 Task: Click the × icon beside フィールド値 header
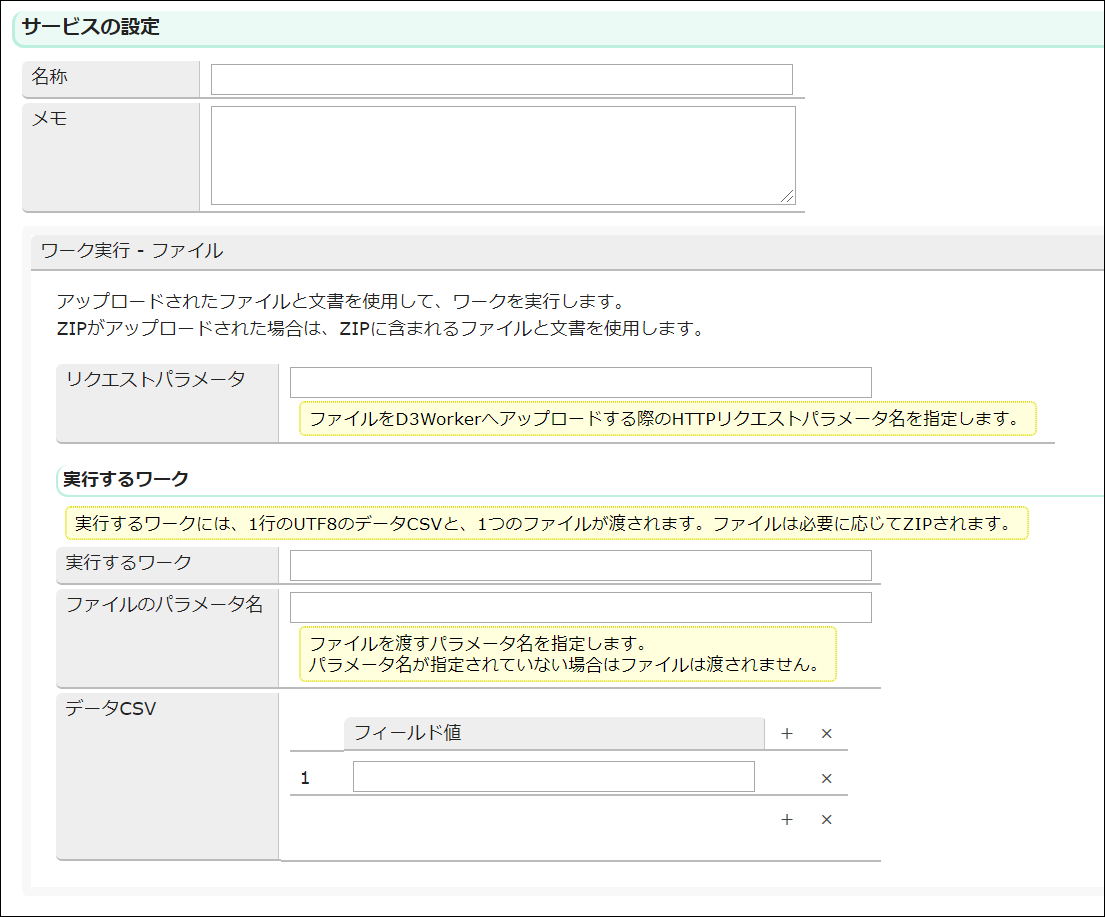[826, 734]
